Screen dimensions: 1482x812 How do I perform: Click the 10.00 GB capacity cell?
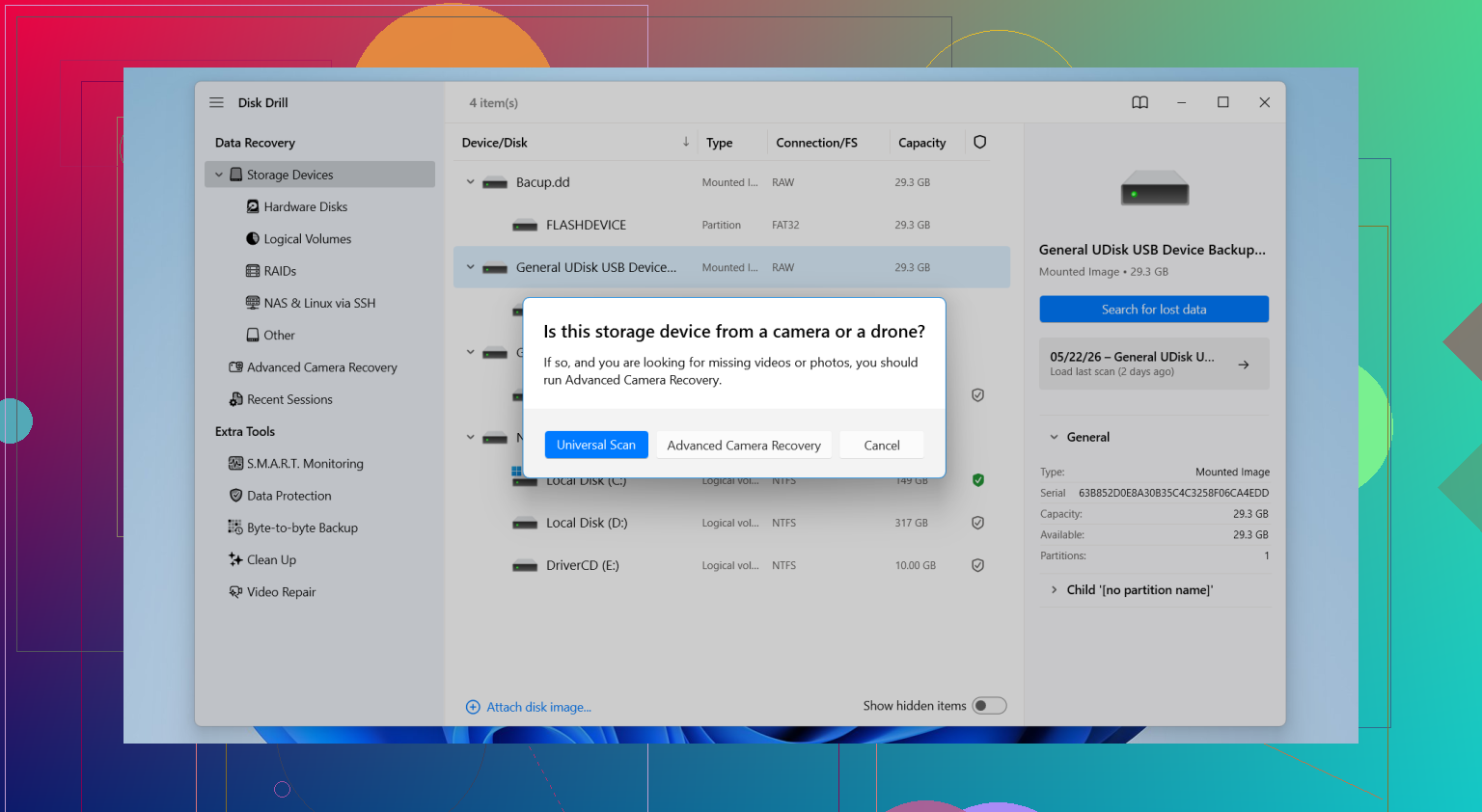point(915,565)
